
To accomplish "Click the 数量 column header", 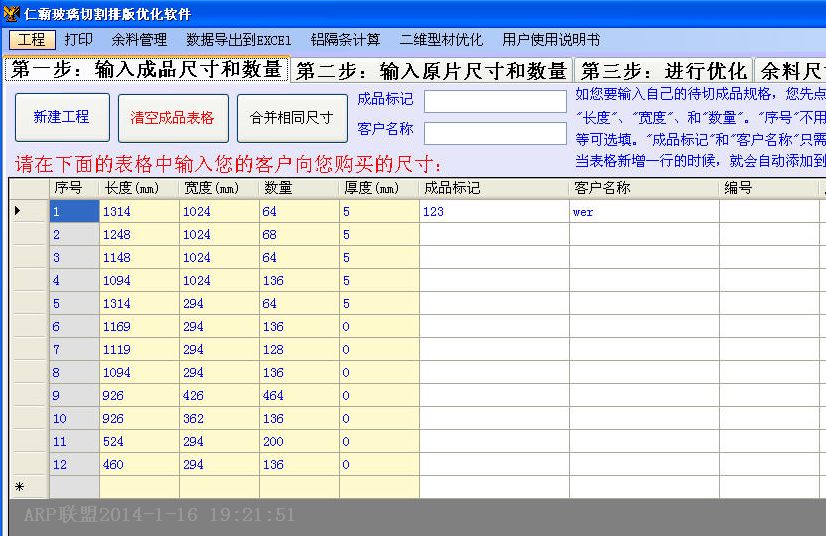I will tap(299, 188).
